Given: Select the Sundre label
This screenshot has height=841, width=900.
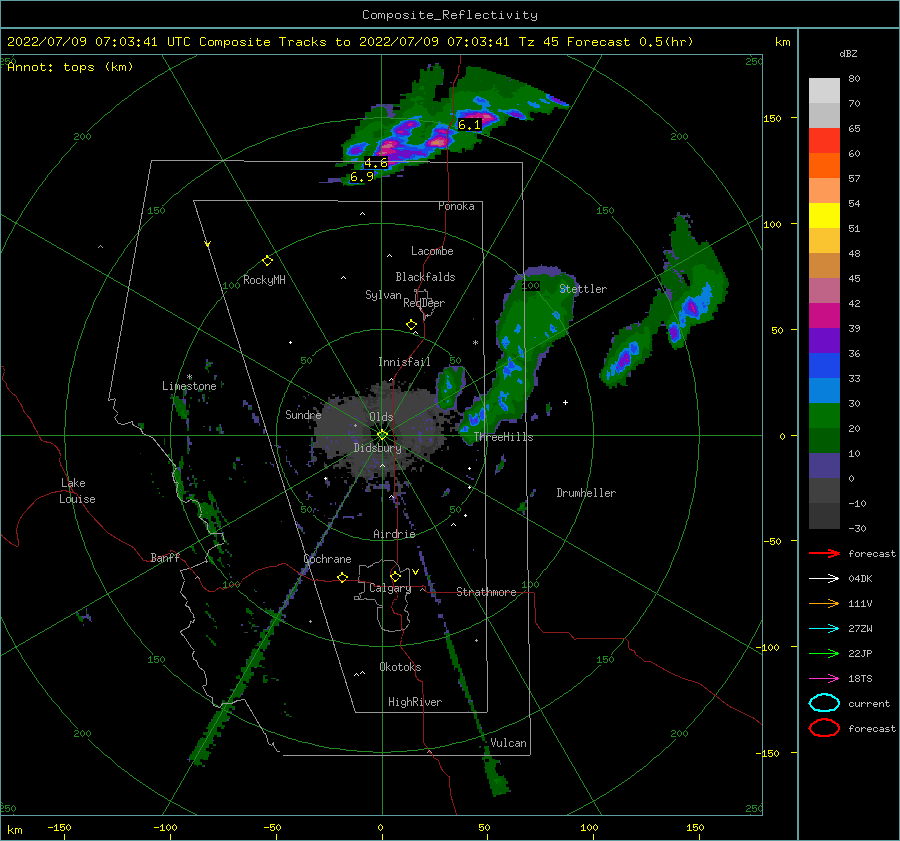Looking at the screenshot, I should coord(303,414).
